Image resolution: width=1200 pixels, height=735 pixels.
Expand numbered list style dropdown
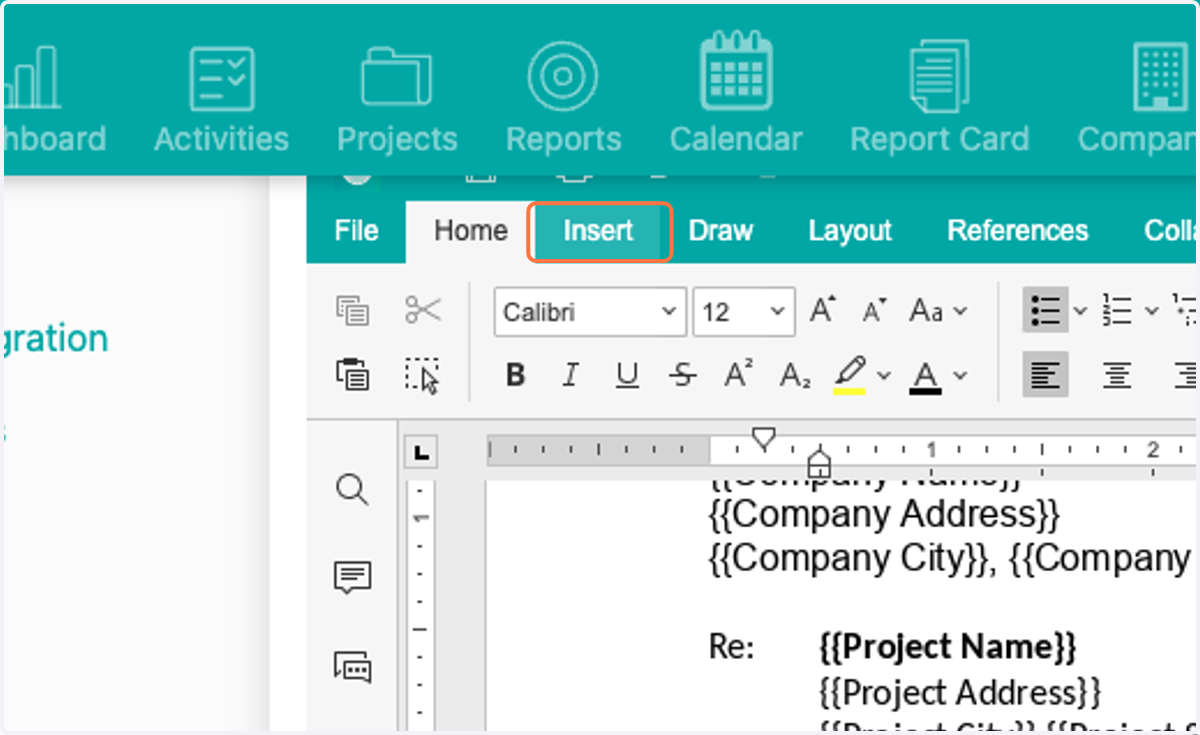1151,311
